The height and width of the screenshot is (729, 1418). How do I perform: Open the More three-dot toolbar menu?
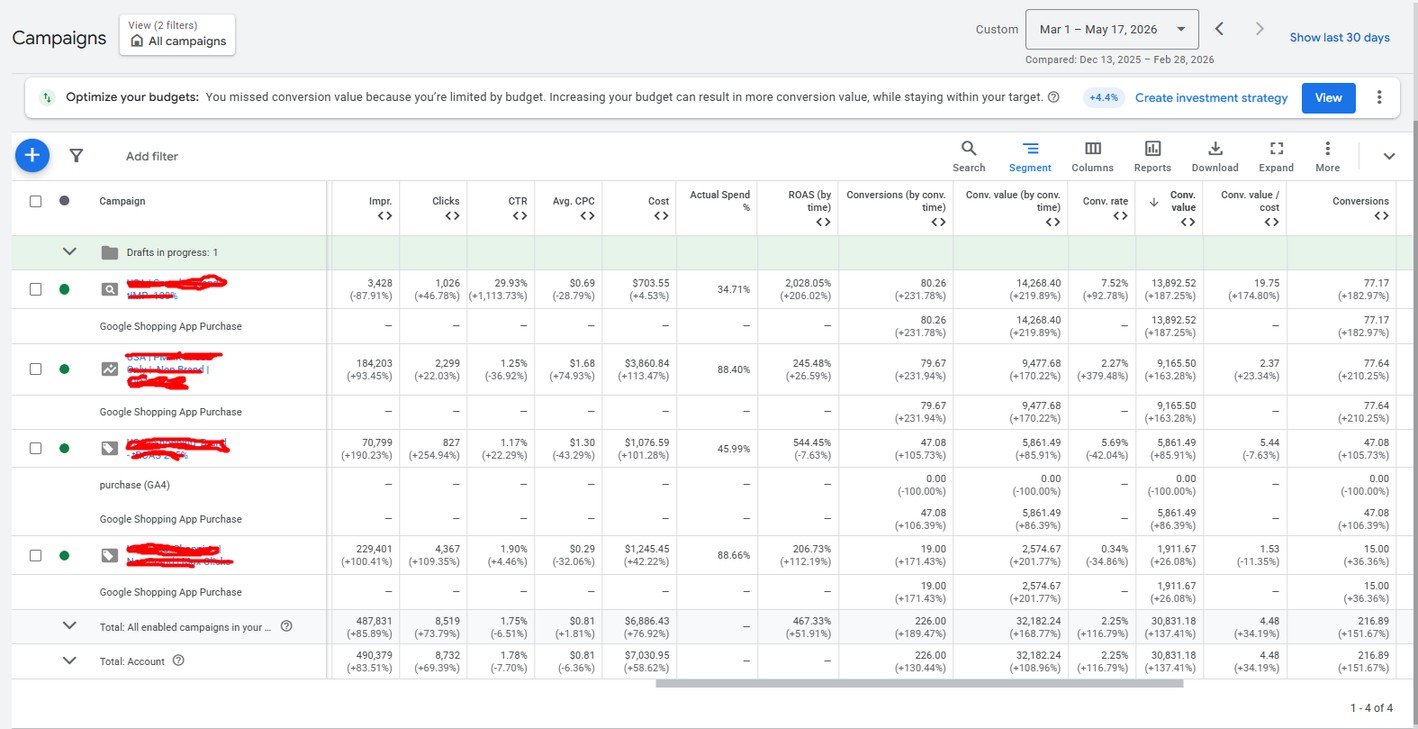coord(1327,156)
